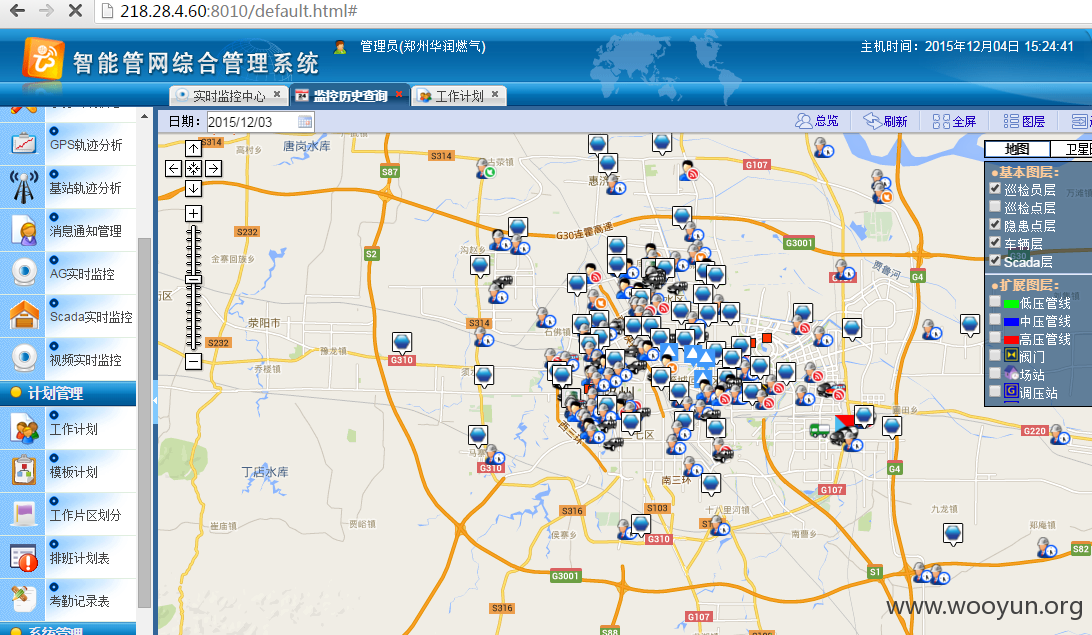Click the green truck marker on map
Image resolution: width=1092 pixels, height=635 pixels.
[x=819, y=430]
